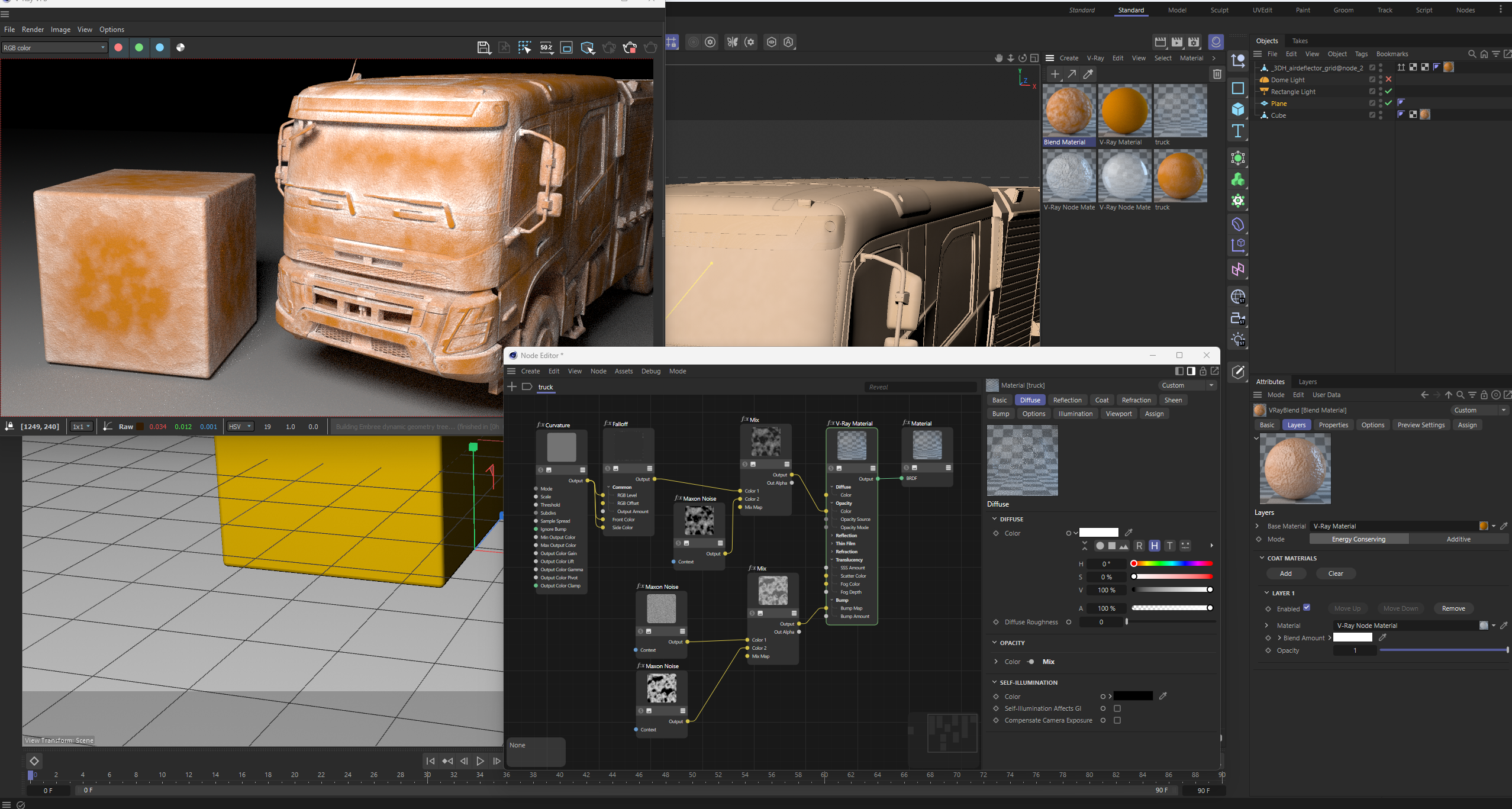The width and height of the screenshot is (1512, 809).
Task: Toggle the green channel in VFB
Action: (x=139, y=47)
